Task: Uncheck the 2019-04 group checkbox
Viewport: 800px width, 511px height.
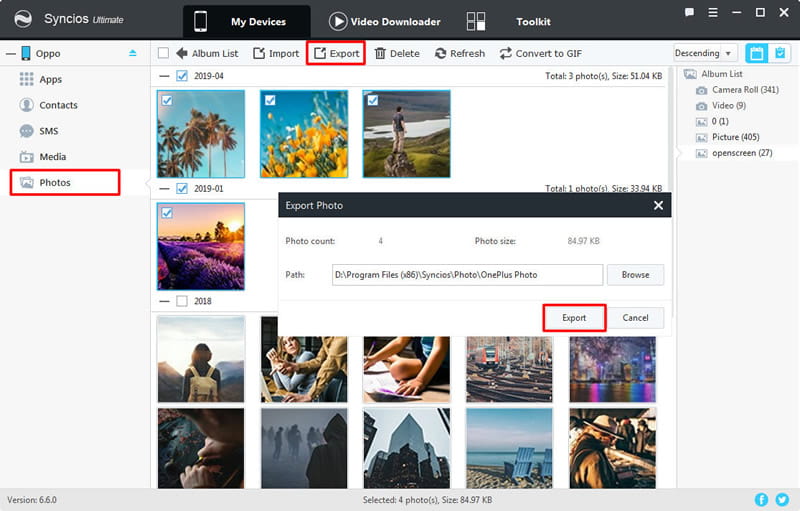Action: pyautogui.click(x=182, y=76)
